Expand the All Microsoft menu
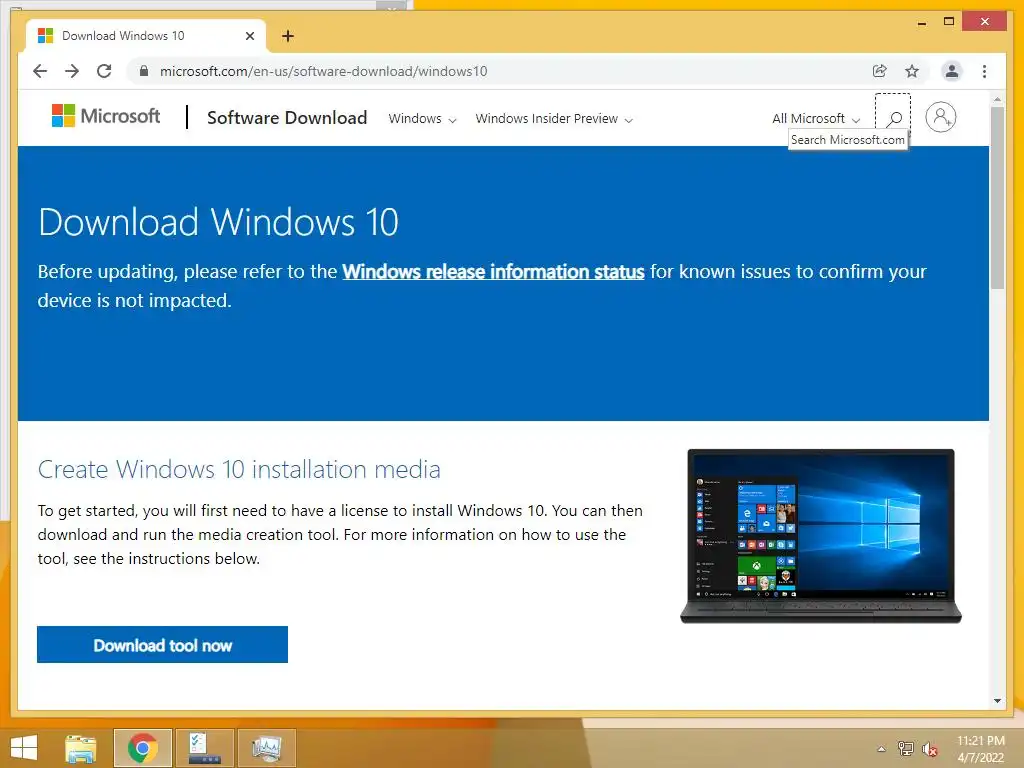 [x=816, y=119]
